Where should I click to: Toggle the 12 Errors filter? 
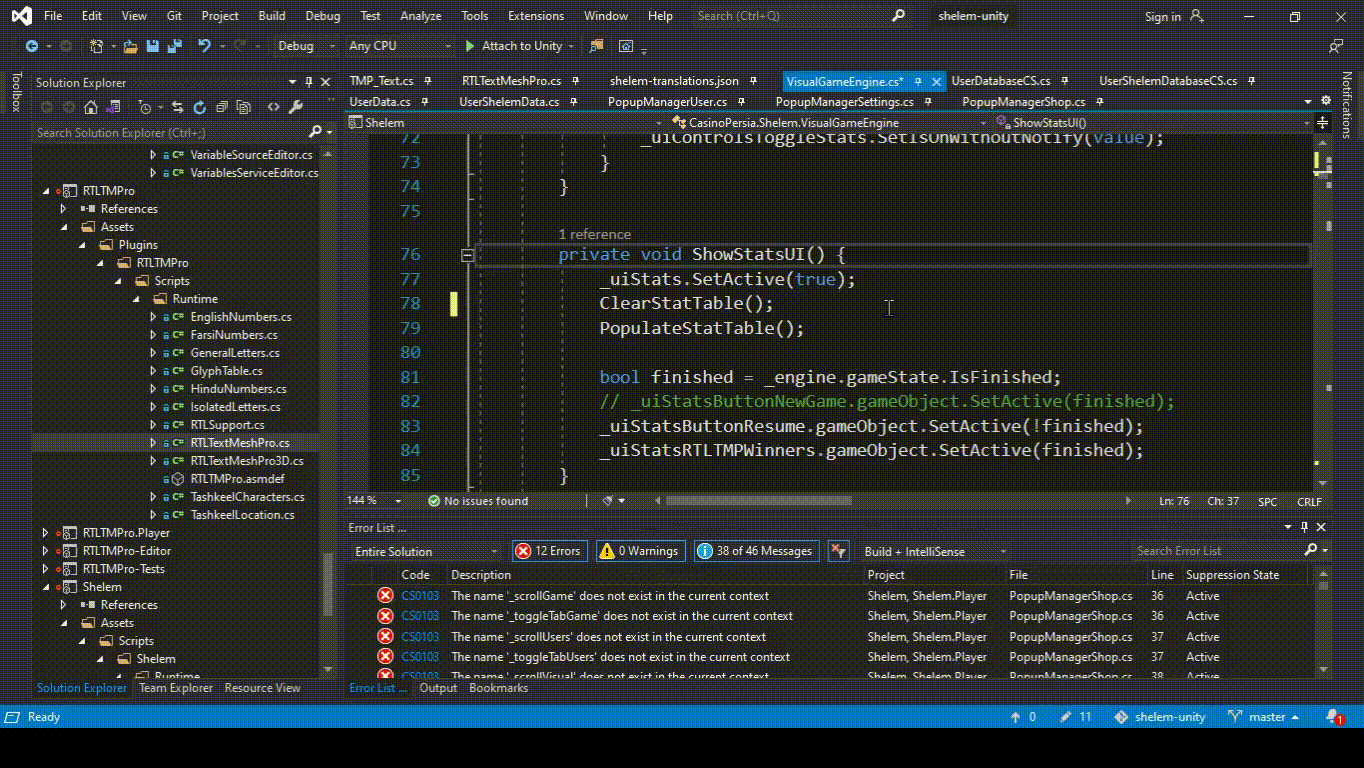[549, 550]
